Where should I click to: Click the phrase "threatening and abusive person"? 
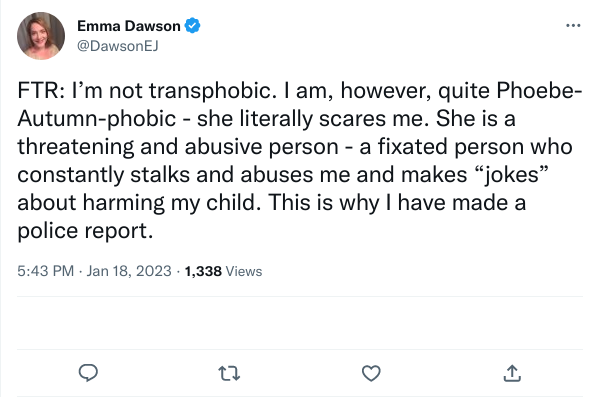pyautogui.click(x=178, y=147)
